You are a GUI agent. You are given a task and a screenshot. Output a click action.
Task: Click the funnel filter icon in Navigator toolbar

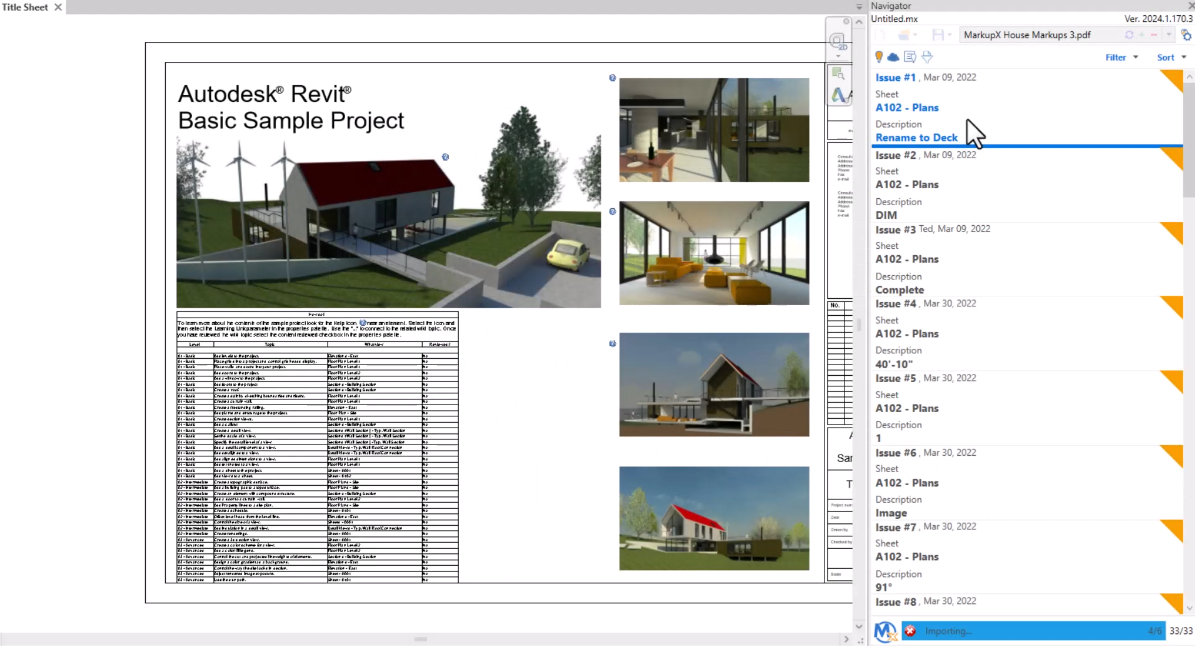927,57
